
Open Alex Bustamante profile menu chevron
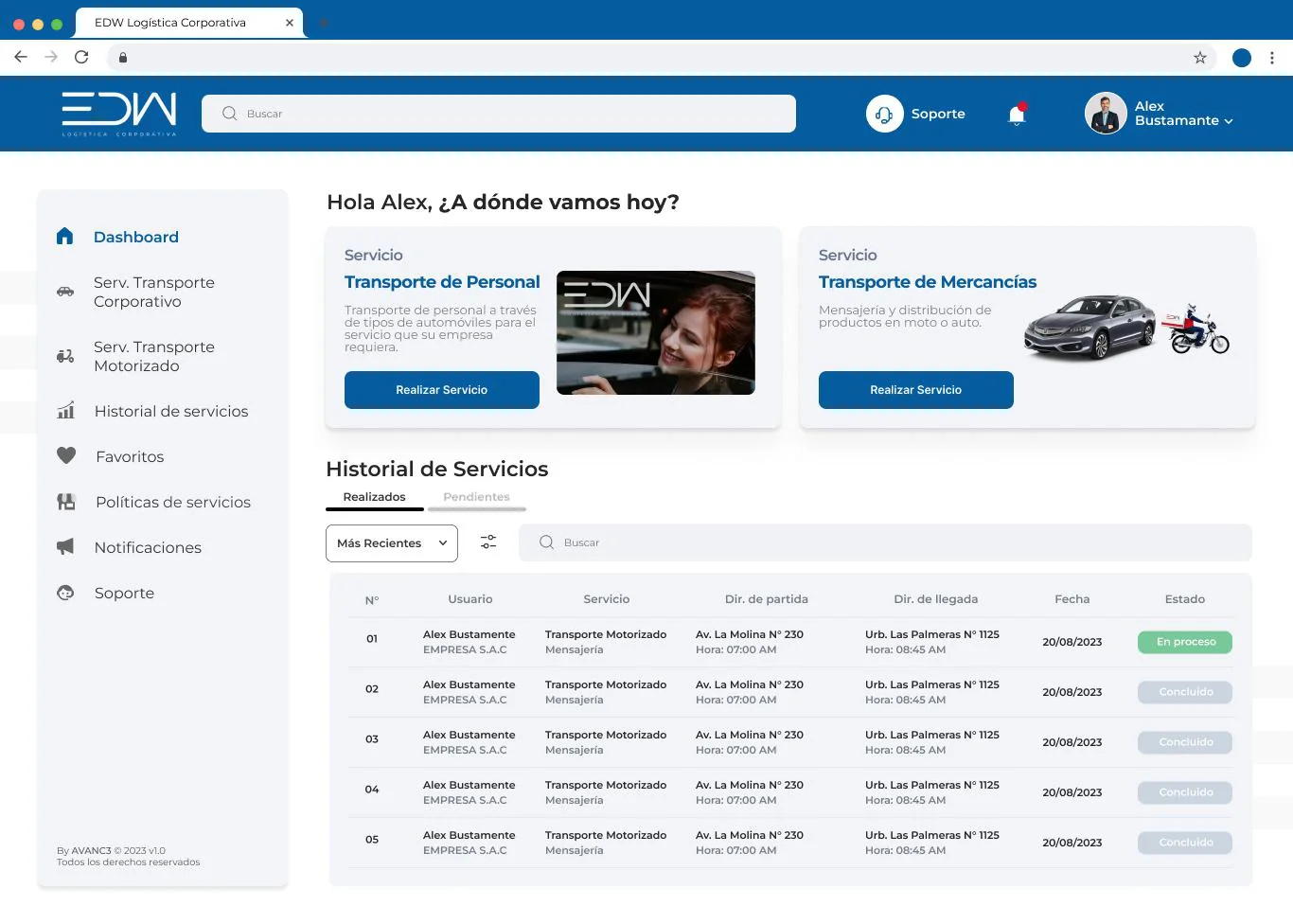coord(1229,121)
